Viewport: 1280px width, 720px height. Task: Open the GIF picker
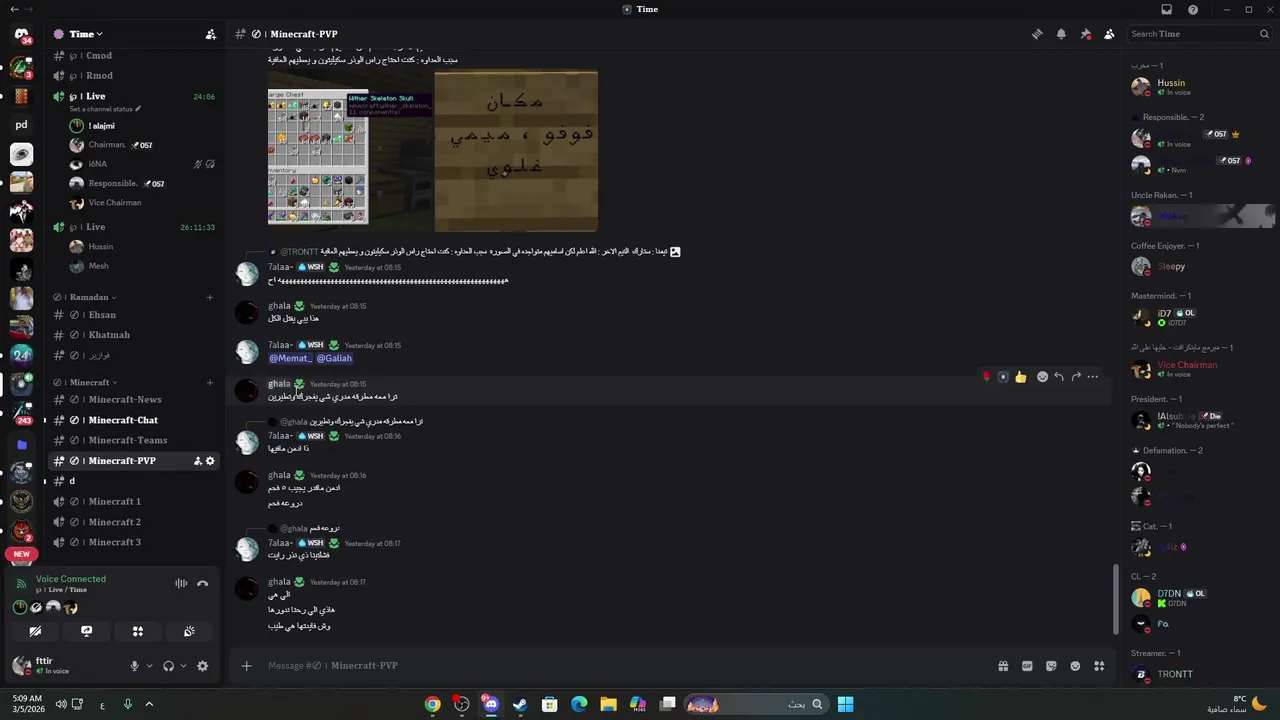[1027, 666]
